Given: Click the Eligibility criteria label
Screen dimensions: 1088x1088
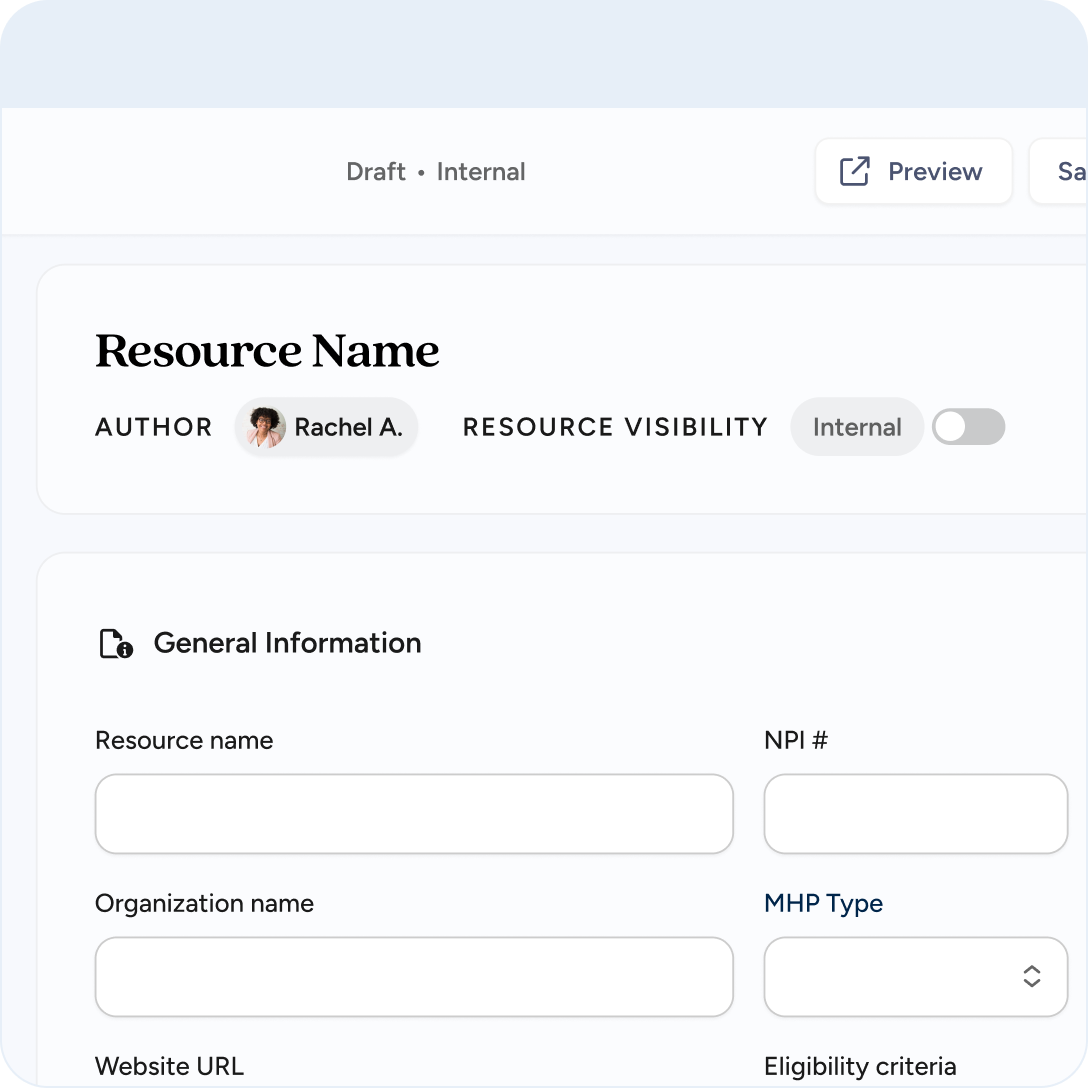Looking at the screenshot, I should point(860,1066).
